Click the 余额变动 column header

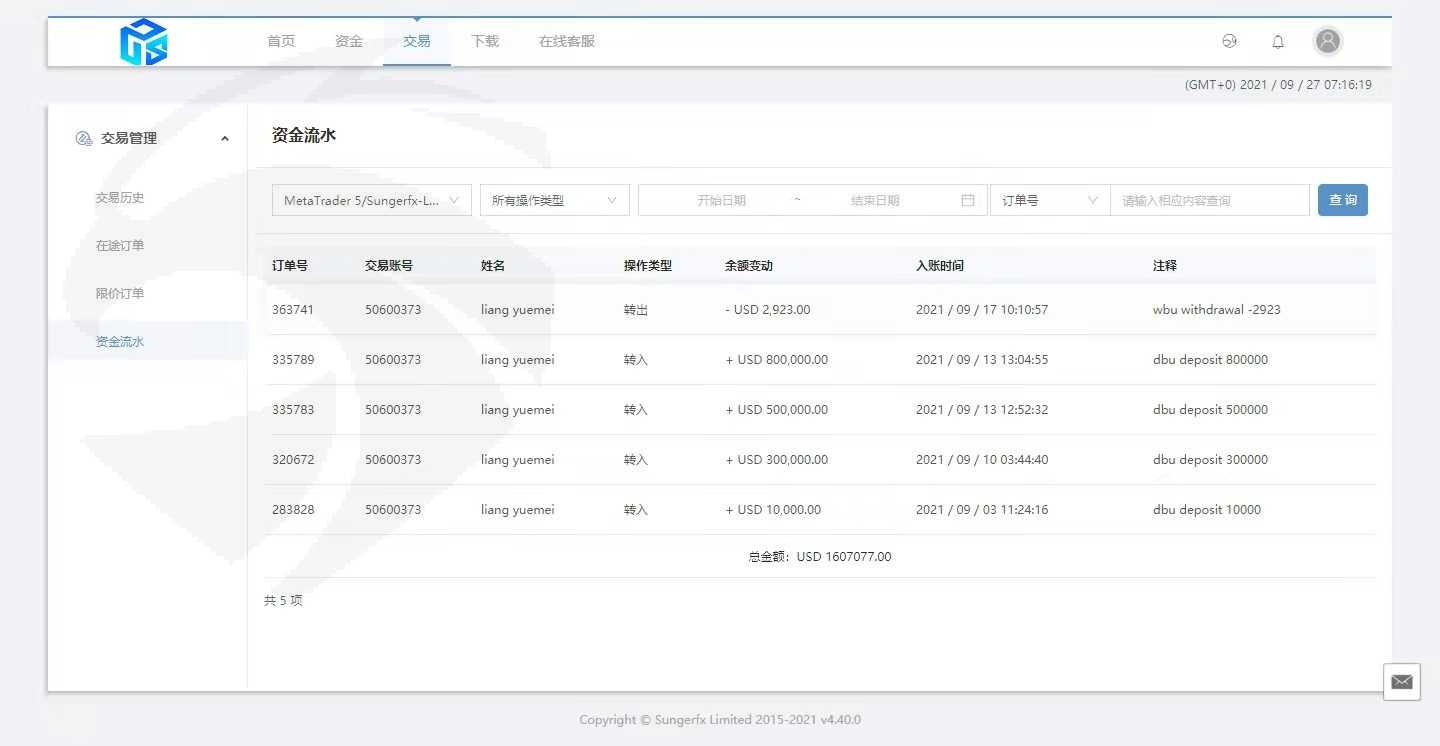[749, 266]
